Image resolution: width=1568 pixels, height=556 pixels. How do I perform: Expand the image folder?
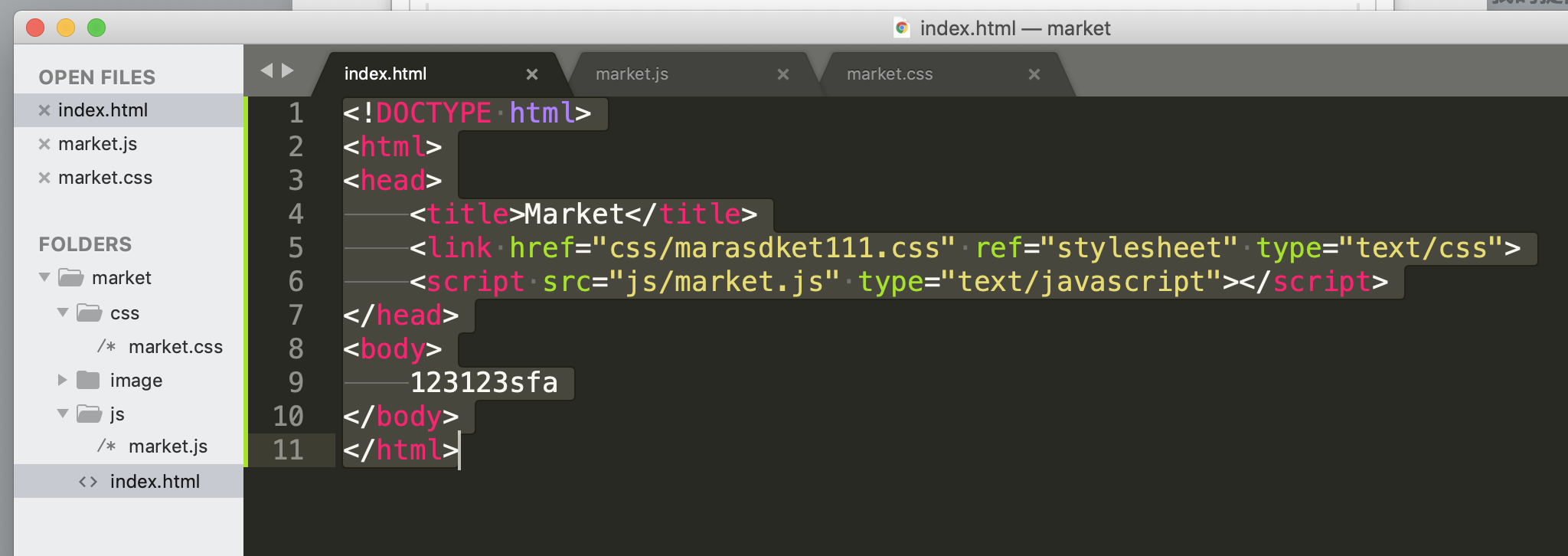click(x=63, y=380)
